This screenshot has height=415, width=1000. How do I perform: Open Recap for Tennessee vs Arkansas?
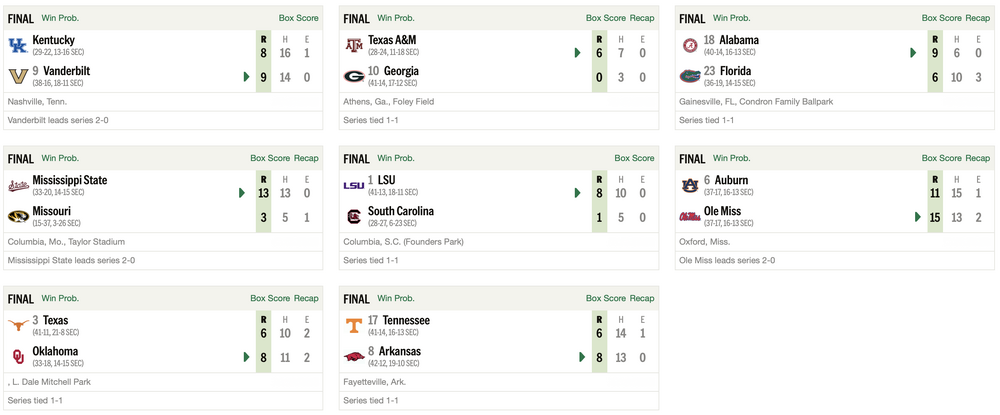point(642,298)
